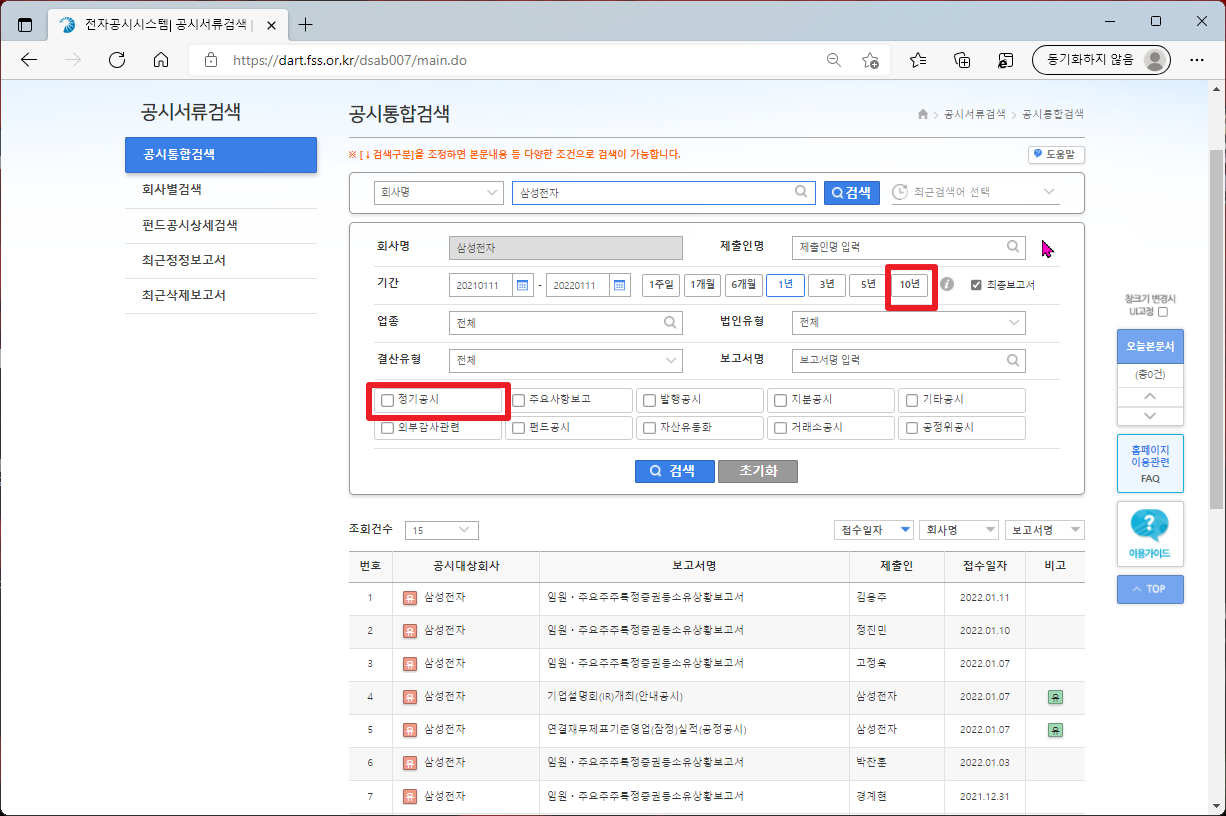Toggle the 최종보고서 checkbox
The width and height of the screenshot is (1226, 816).
[x=977, y=285]
